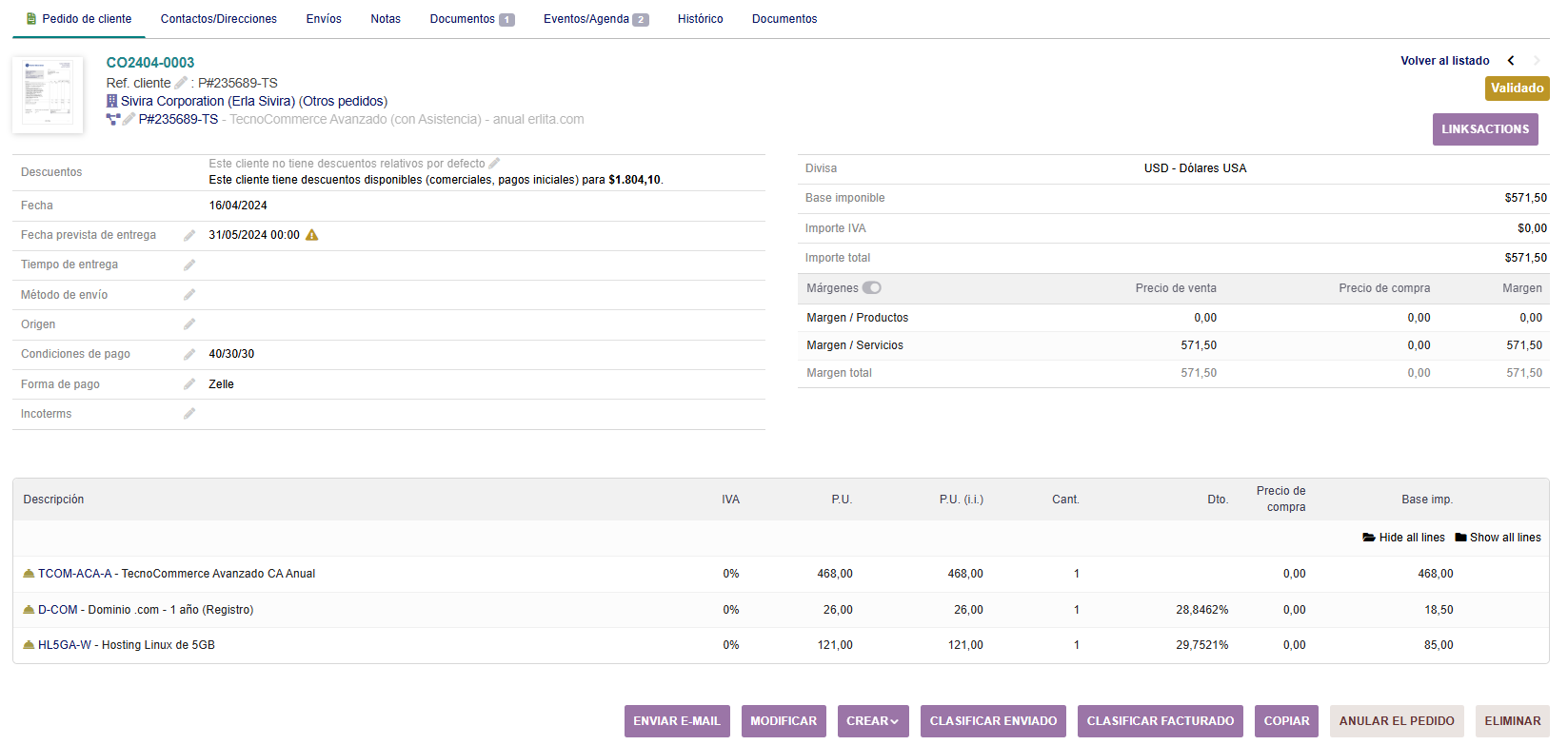Click the purple LINKSACTIONS button
The height and width of the screenshot is (745, 1568).
click(1484, 129)
